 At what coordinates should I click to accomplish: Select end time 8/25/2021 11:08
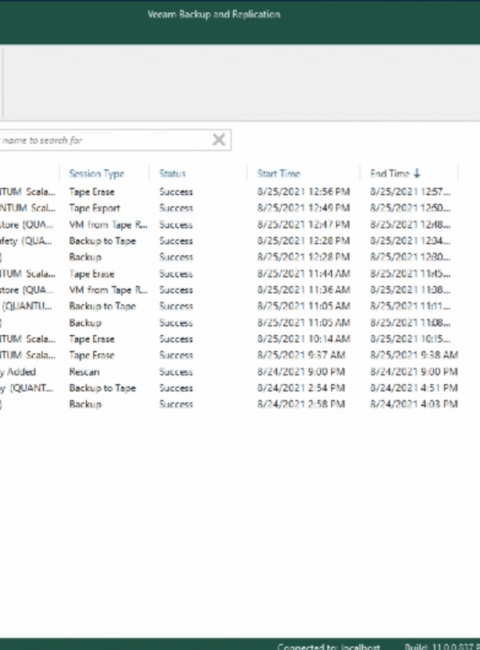tap(410, 323)
